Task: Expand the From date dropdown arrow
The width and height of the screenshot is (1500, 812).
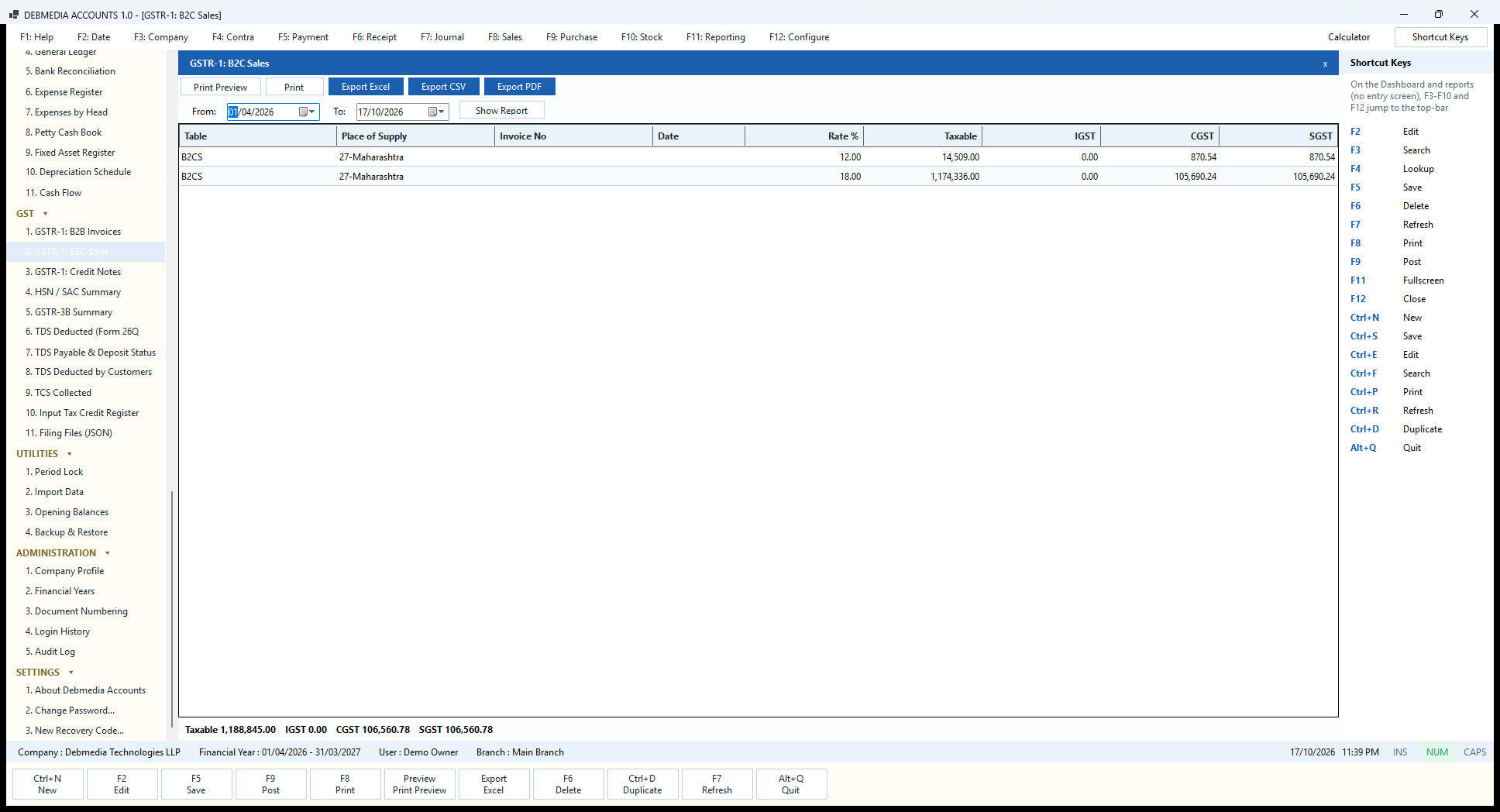Action: click(312, 112)
